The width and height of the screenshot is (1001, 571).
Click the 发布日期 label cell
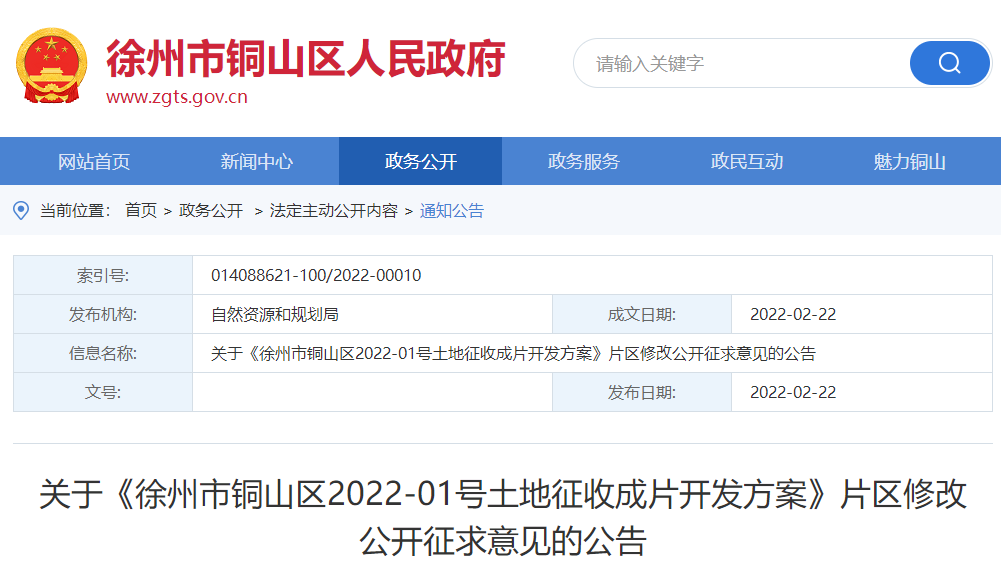pos(642,392)
